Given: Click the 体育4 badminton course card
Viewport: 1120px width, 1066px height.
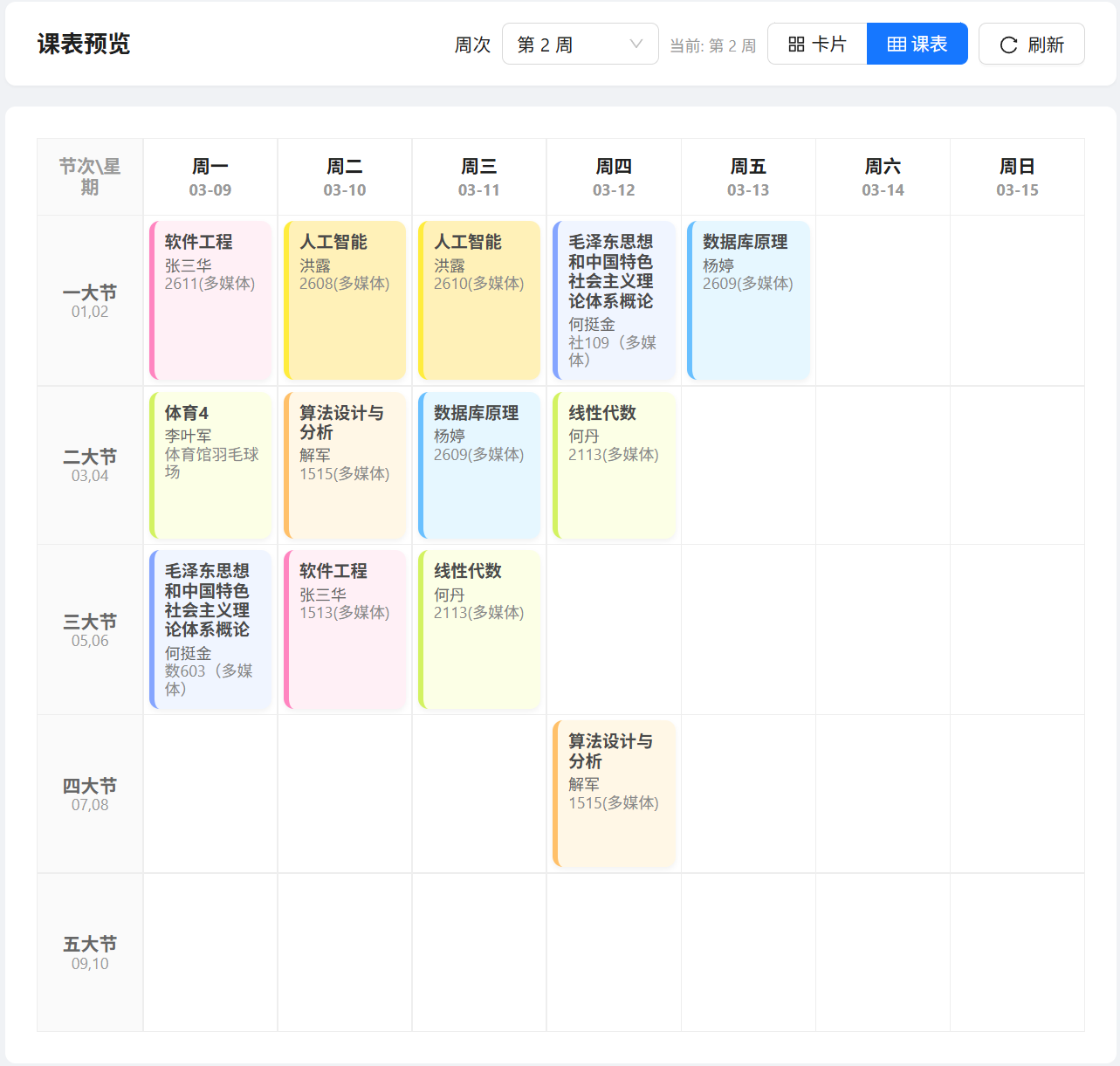Looking at the screenshot, I should click(x=210, y=465).
